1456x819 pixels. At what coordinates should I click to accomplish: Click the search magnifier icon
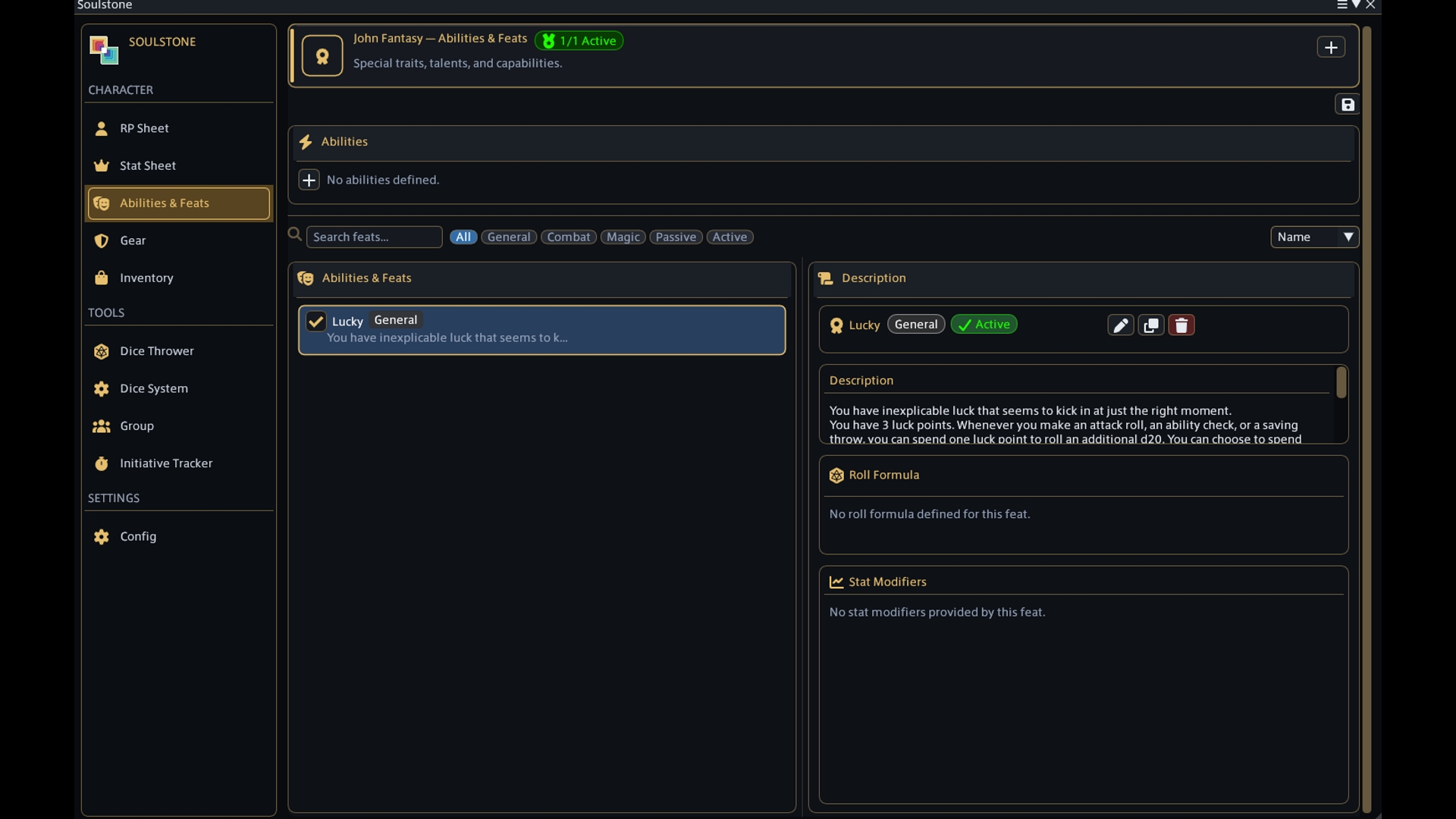[295, 235]
